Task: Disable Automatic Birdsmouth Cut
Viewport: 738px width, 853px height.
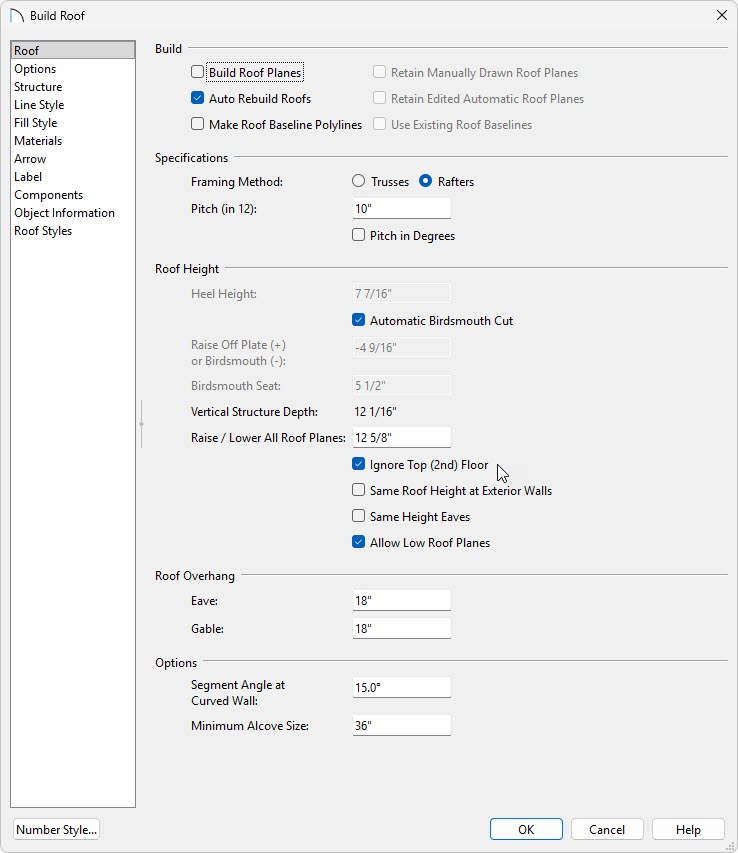Action: pyautogui.click(x=359, y=321)
